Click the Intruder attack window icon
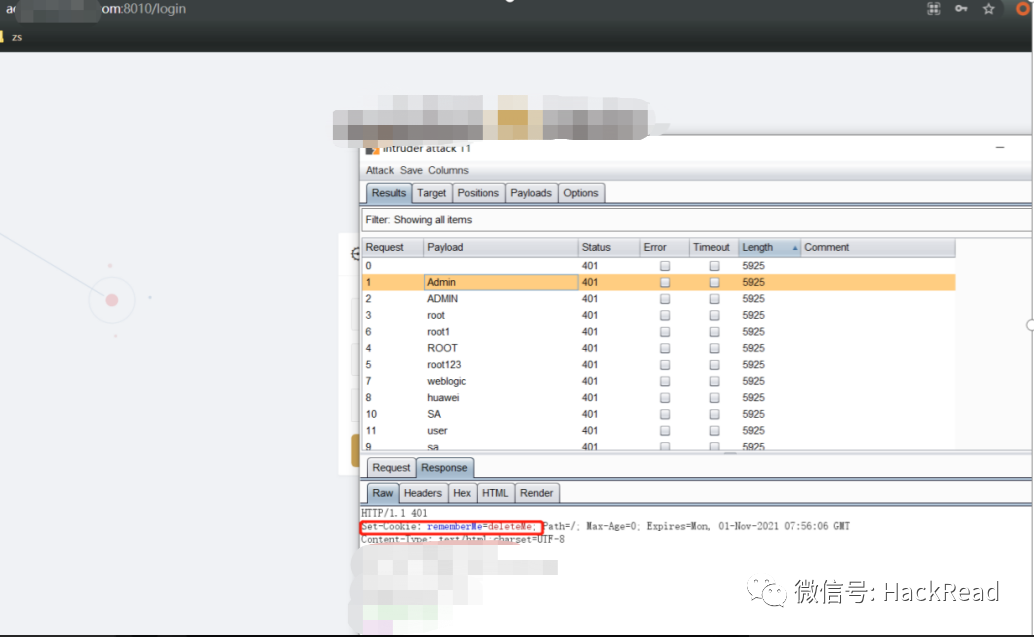Viewport: 1034px width, 637px height. coord(373,148)
